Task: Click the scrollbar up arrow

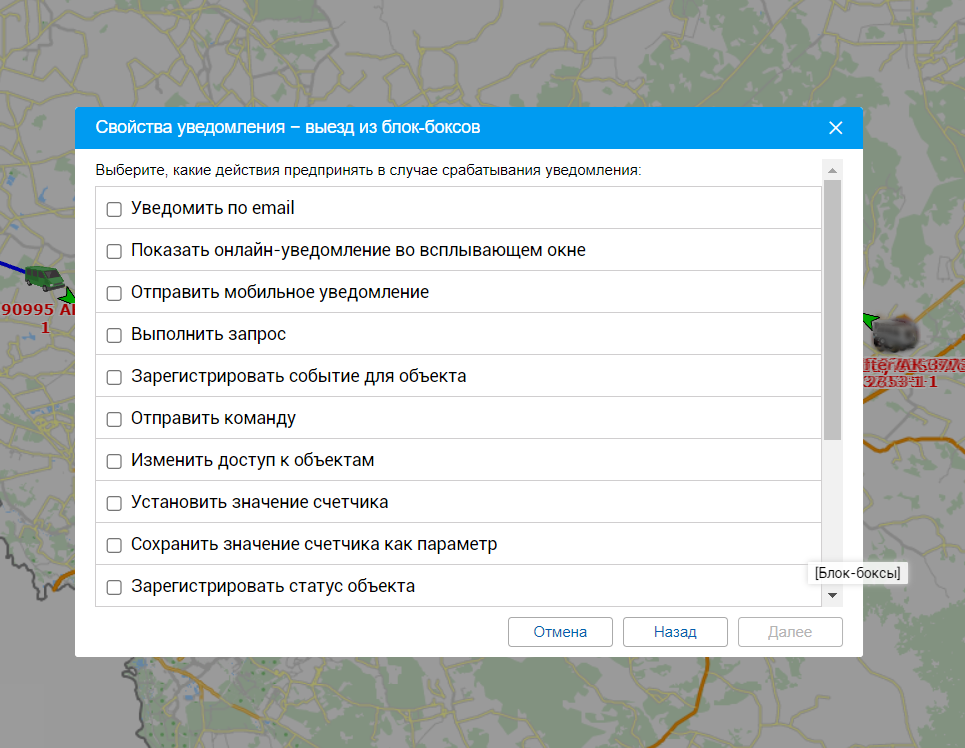Action: [x=832, y=169]
